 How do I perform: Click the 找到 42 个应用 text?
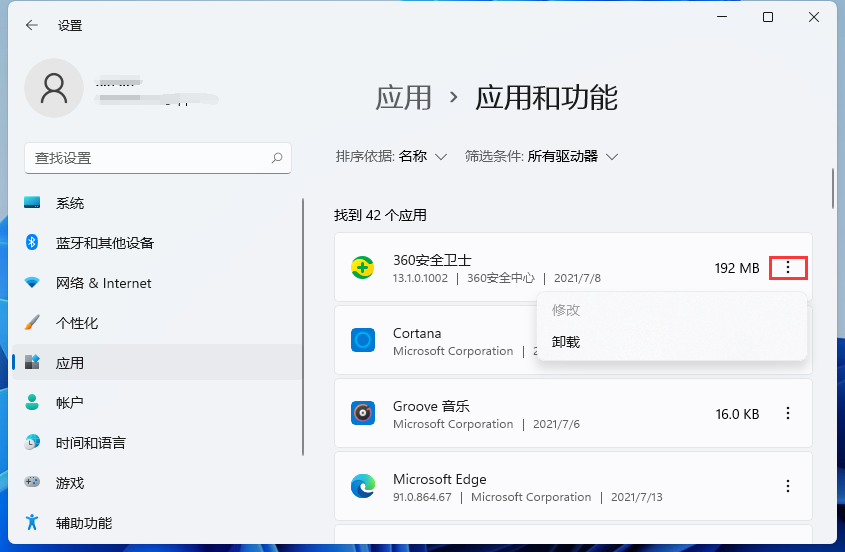380,216
